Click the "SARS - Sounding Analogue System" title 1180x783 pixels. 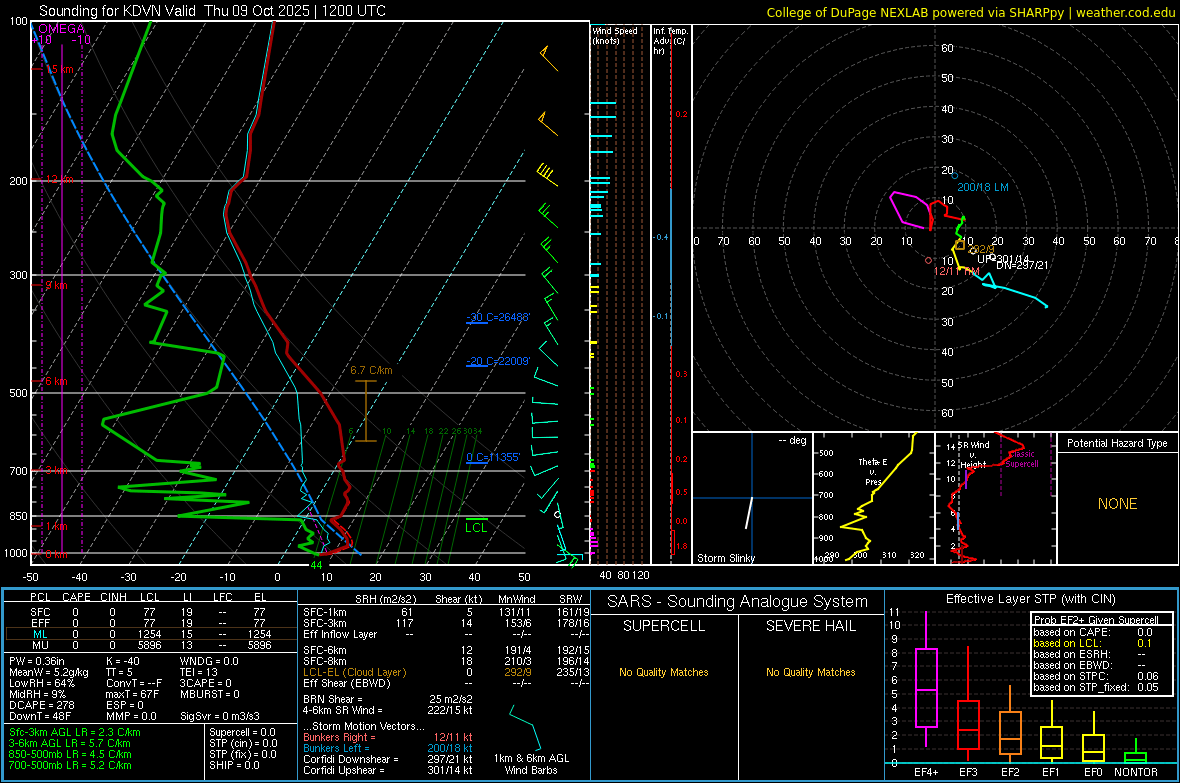pos(738,602)
